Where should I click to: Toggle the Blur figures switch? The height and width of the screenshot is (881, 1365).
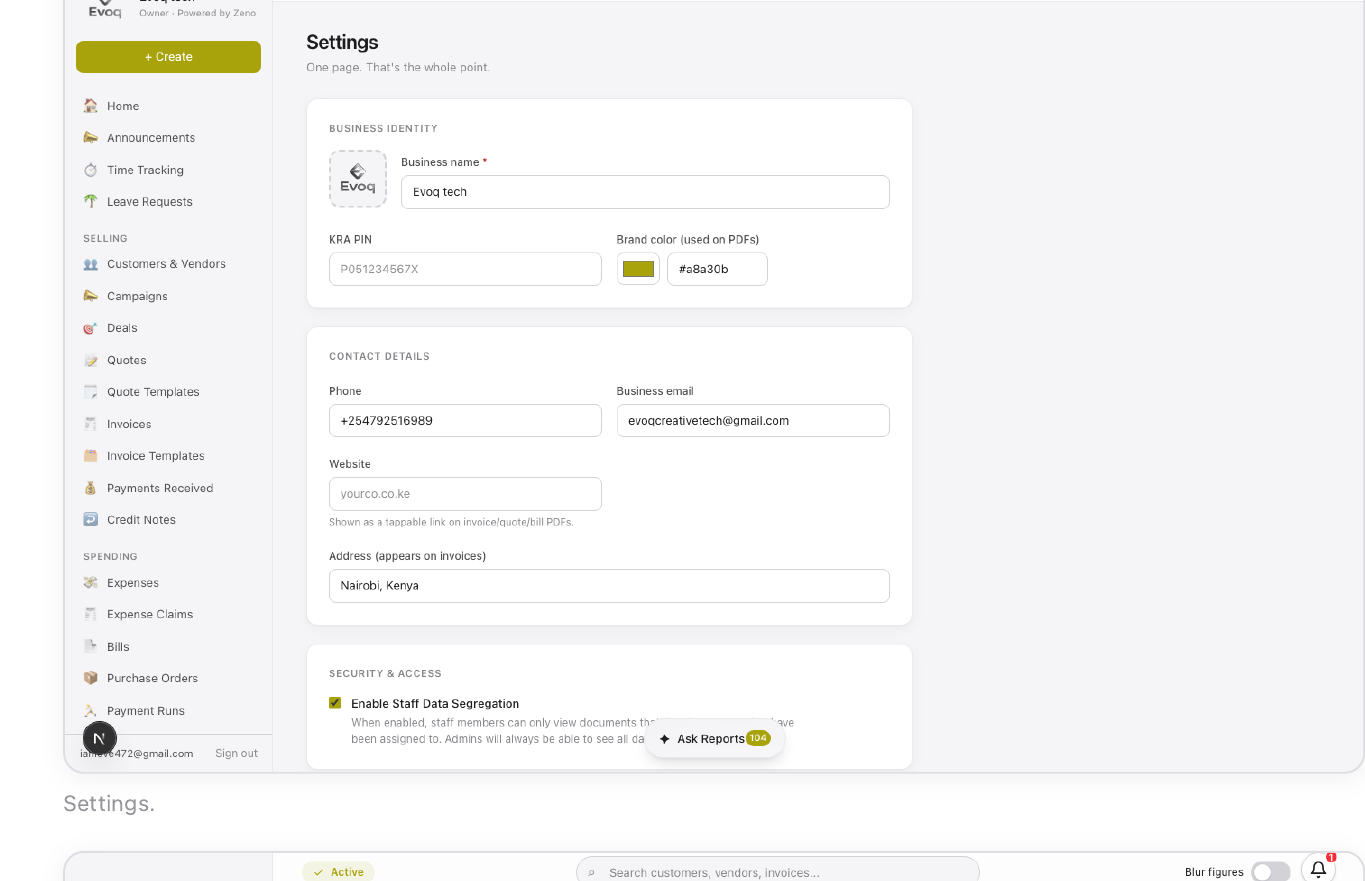tap(1271, 872)
